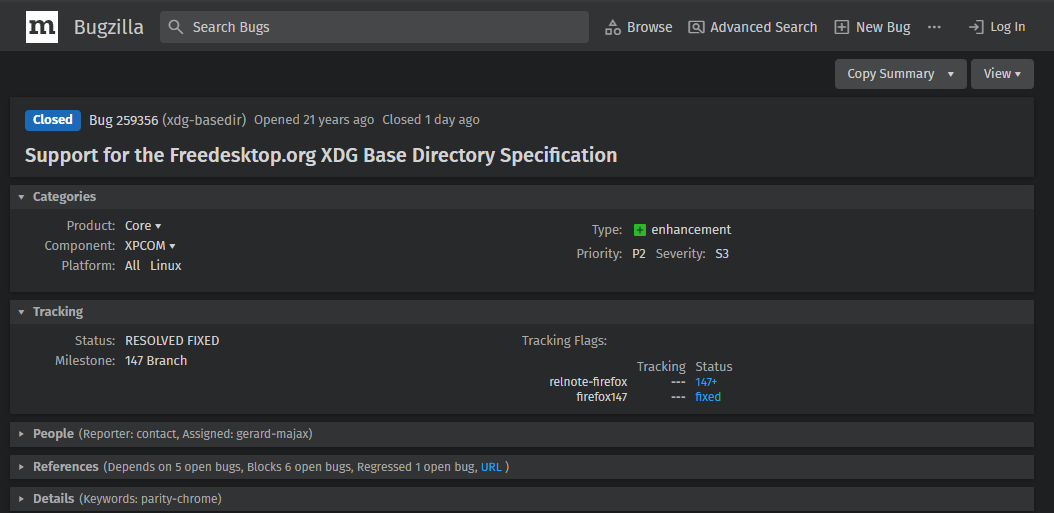Click the Mozilla logo icon
1054x513 pixels.
[x=42, y=27]
